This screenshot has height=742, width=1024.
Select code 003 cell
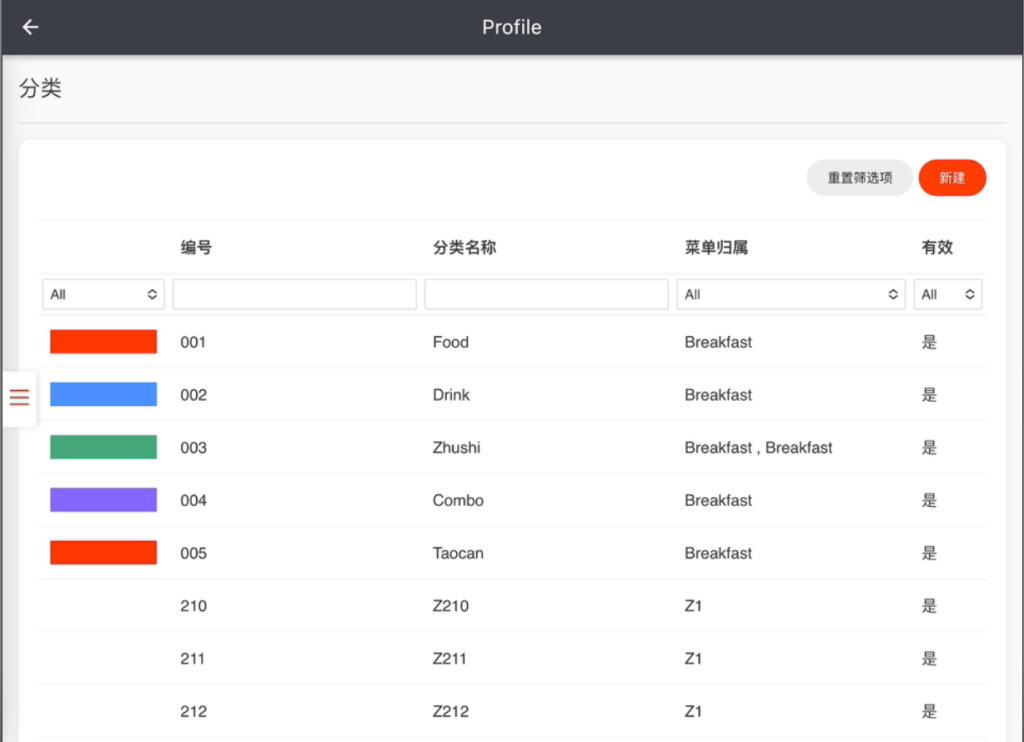click(x=193, y=448)
